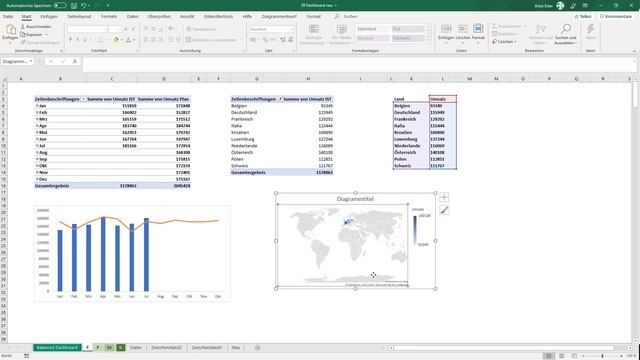Click the Diagrammtitel chart title

point(355,199)
